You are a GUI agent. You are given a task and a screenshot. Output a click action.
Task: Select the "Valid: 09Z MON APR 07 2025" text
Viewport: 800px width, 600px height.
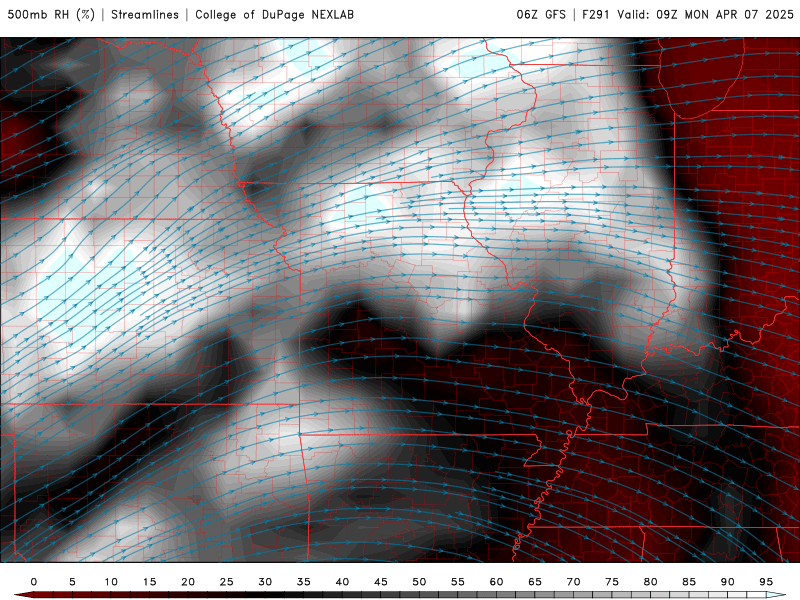706,14
